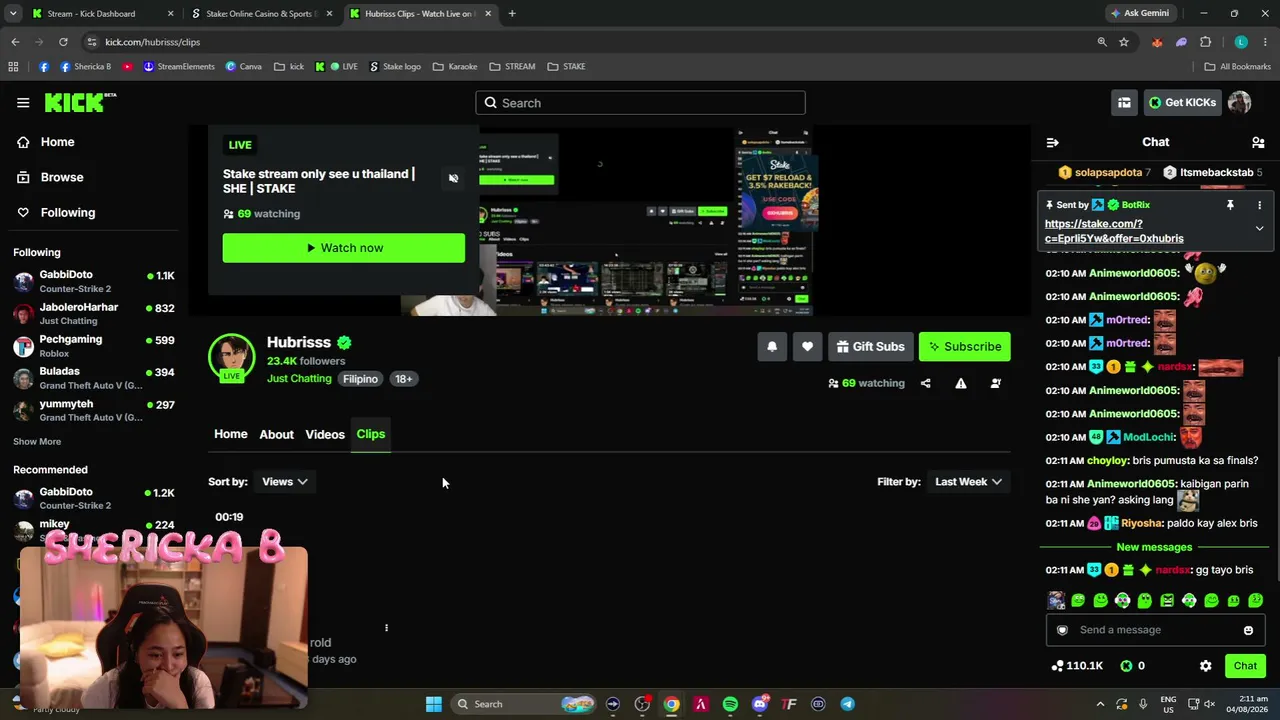This screenshot has height=720, width=1280.
Task: Open the Windows Start menu
Action: (434, 704)
